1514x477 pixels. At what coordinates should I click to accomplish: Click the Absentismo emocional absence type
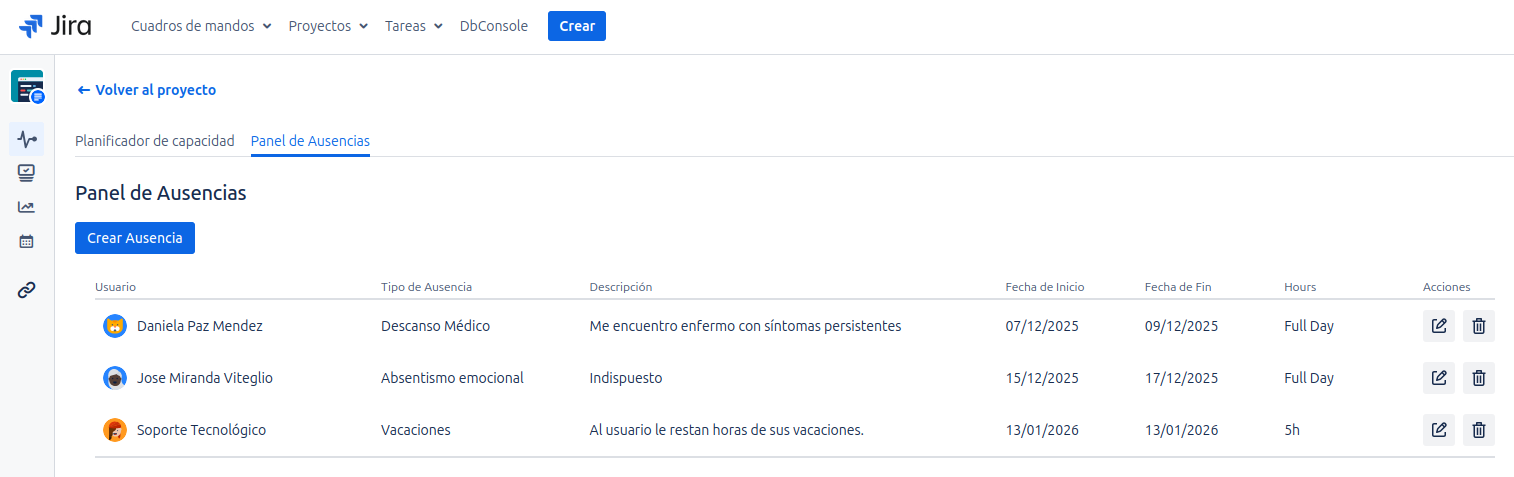452,378
